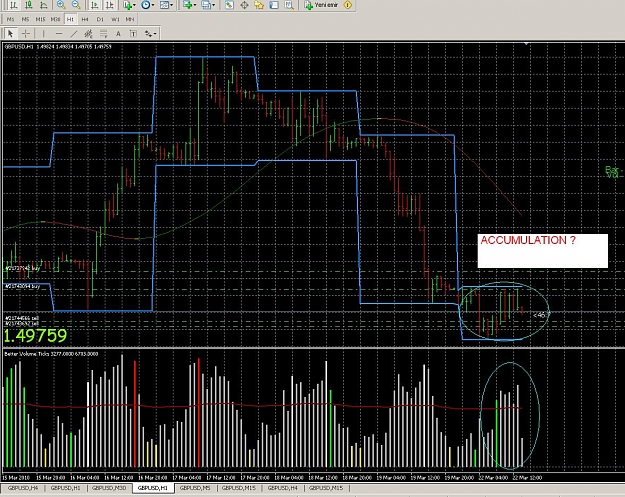This screenshot has height=497, width=625.
Task: Expand the templates dropdown arrow
Action: [171, 5]
